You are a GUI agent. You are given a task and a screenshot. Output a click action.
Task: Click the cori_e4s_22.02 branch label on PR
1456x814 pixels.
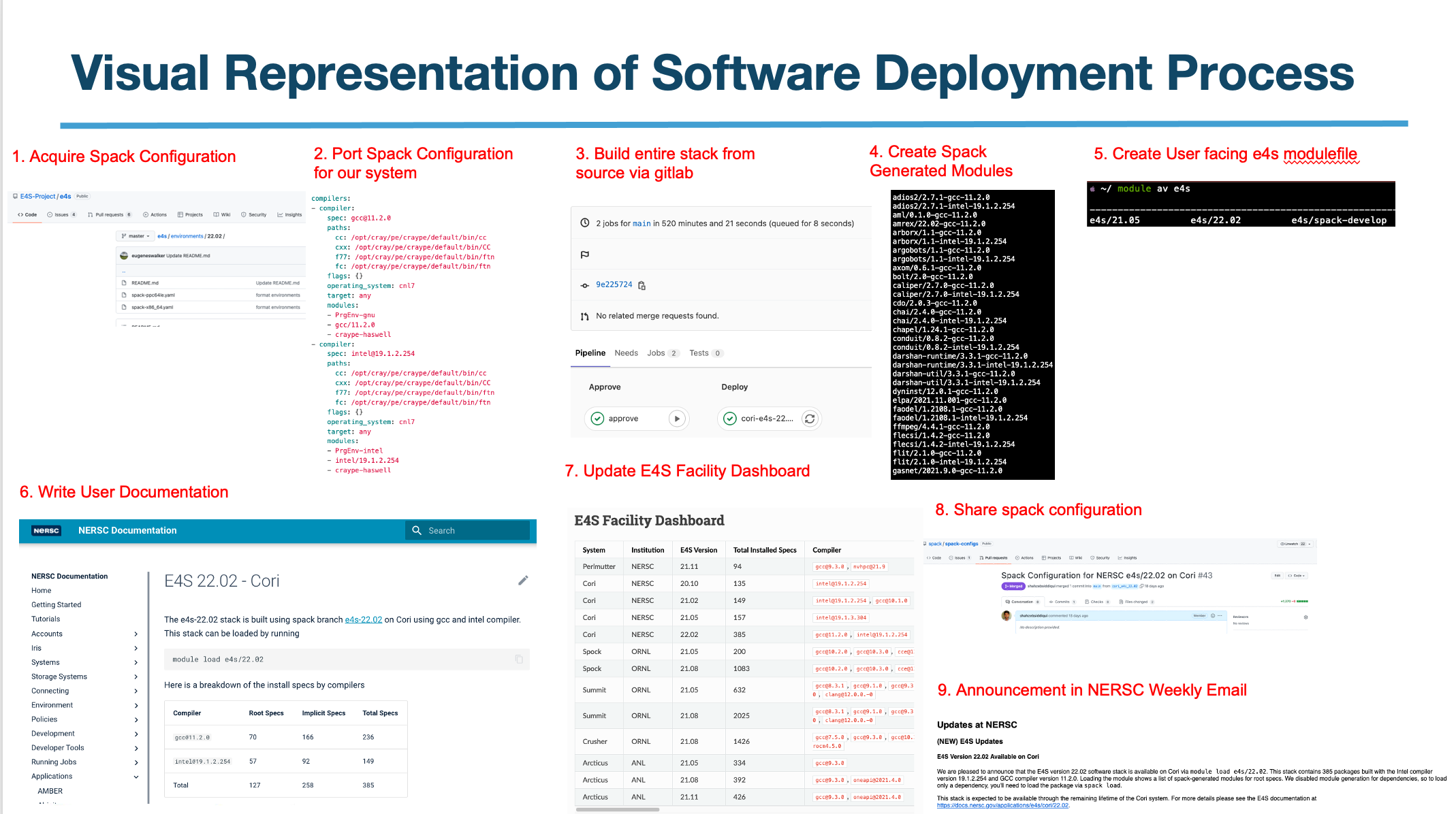coord(1125,586)
